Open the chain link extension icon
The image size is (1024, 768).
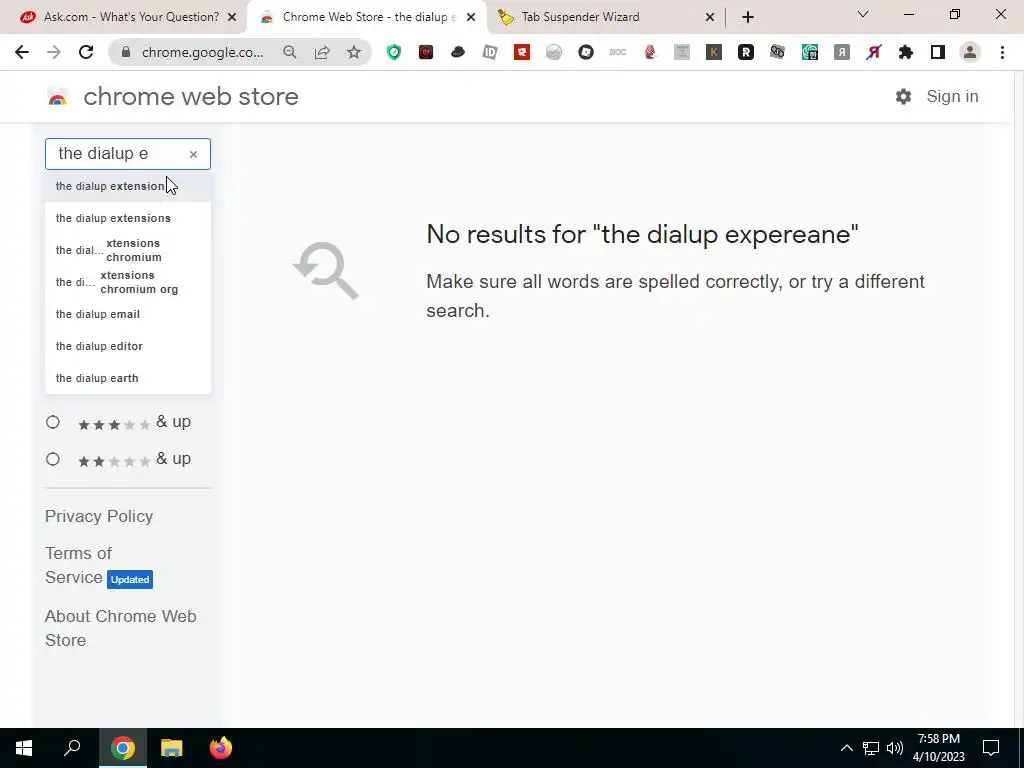point(777,52)
